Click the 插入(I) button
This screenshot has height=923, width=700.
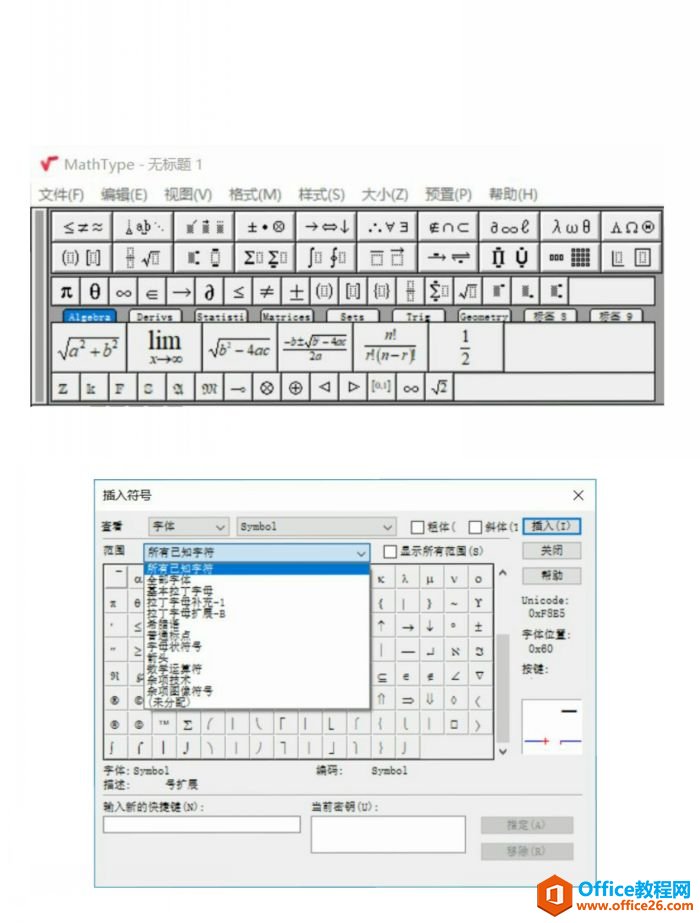(x=552, y=526)
